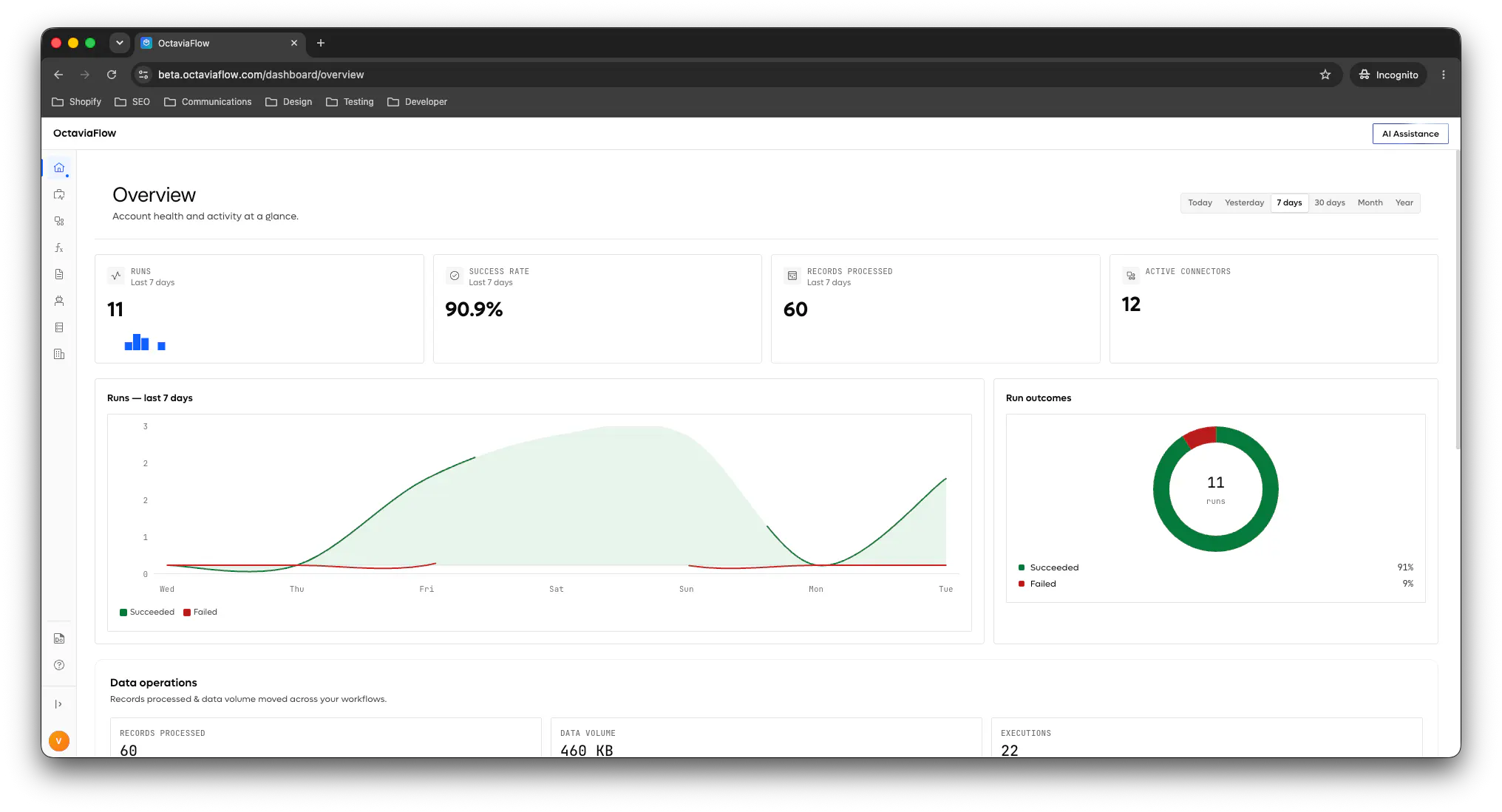Click the 60 value in the Records Processed card
Image resolution: width=1502 pixels, height=812 pixels.
click(795, 310)
